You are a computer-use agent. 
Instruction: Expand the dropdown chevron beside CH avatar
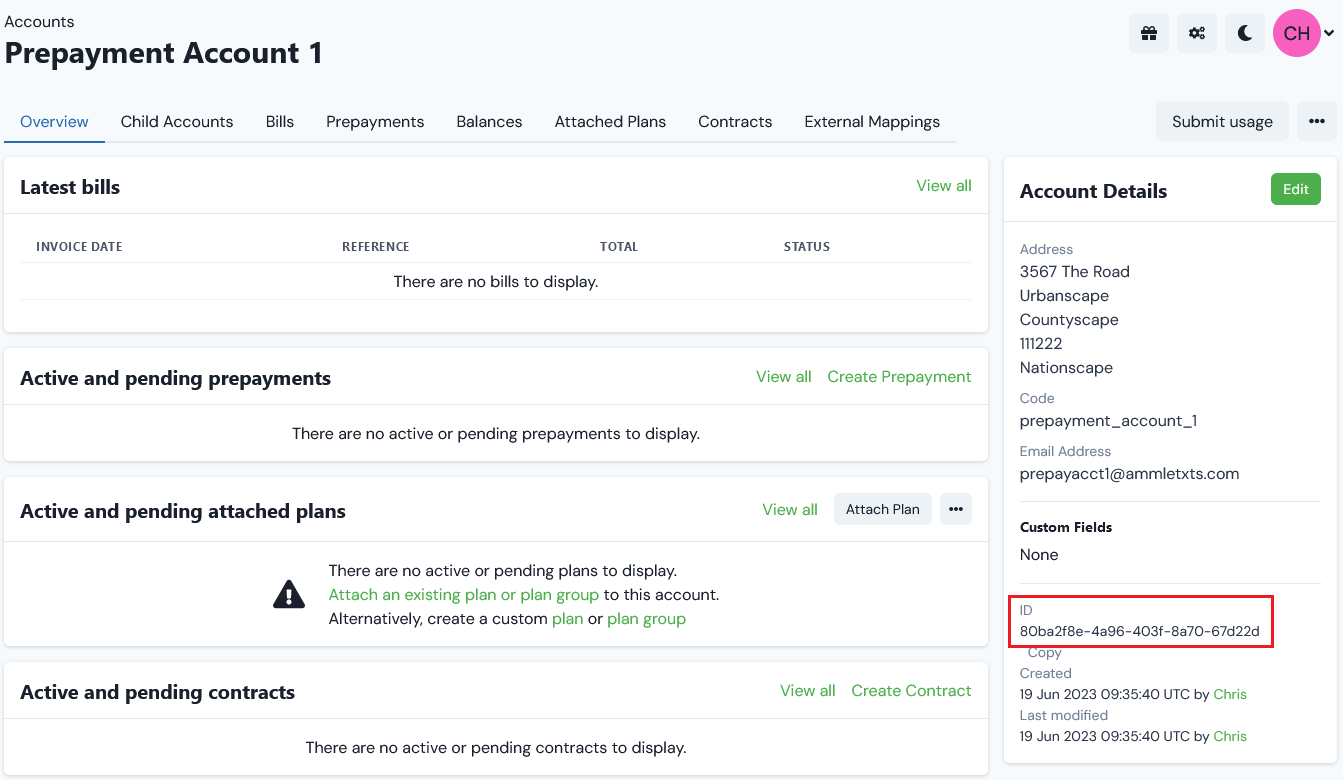click(x=1330, y=33)
